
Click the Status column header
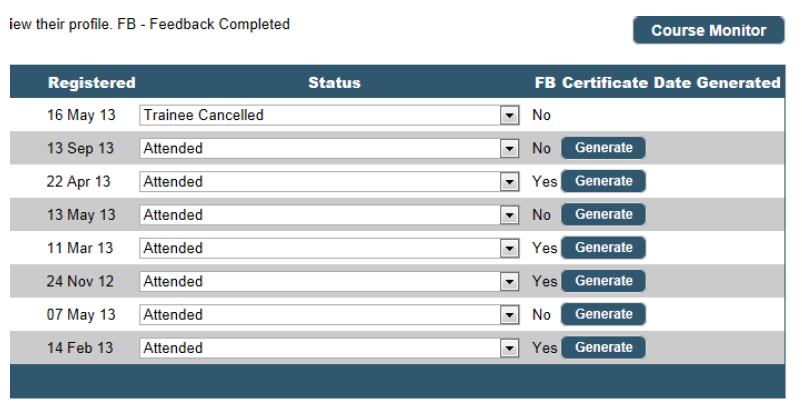click(334, 83)
